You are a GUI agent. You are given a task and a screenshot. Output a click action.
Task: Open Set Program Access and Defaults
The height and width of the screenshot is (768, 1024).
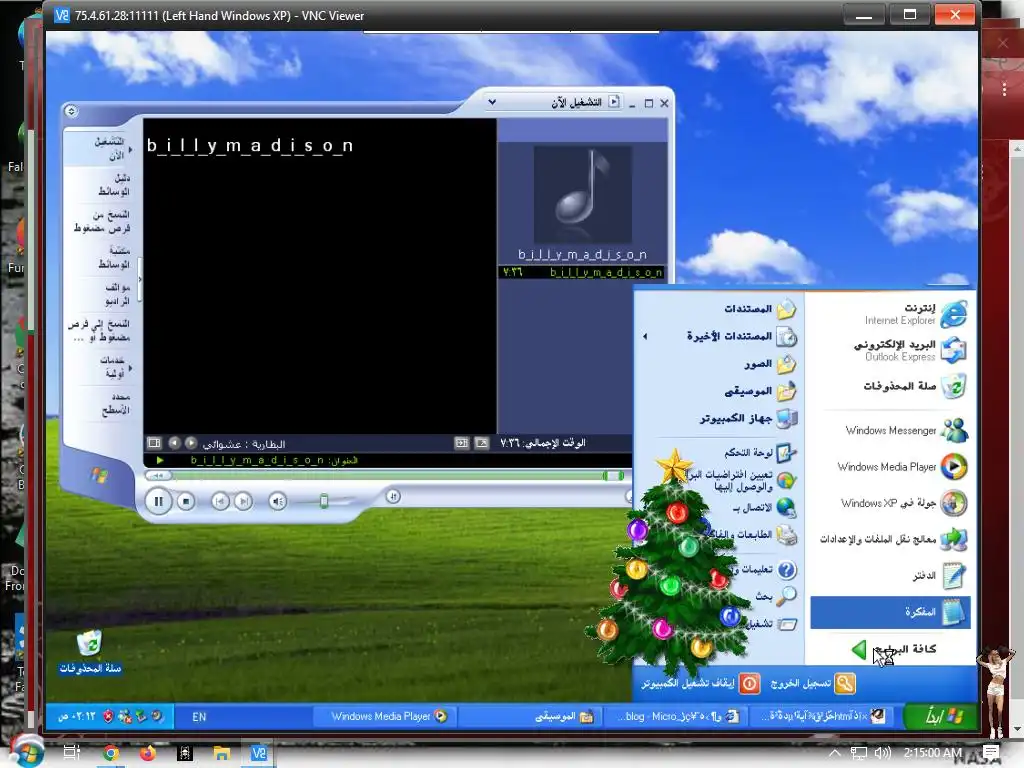tap(743, 481)
